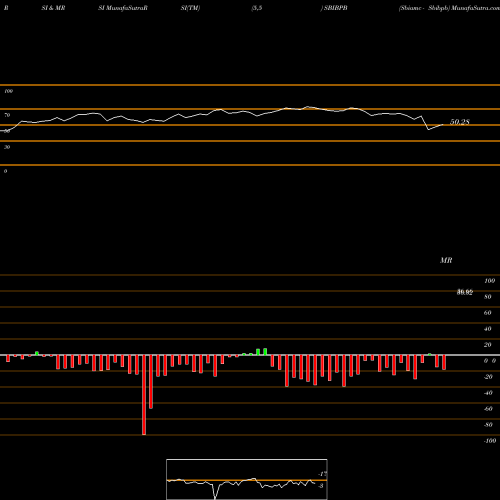This screenshot has height=500, width=500.
Task: Click the '60' label on the MR axis
Action: pos(488,313)
